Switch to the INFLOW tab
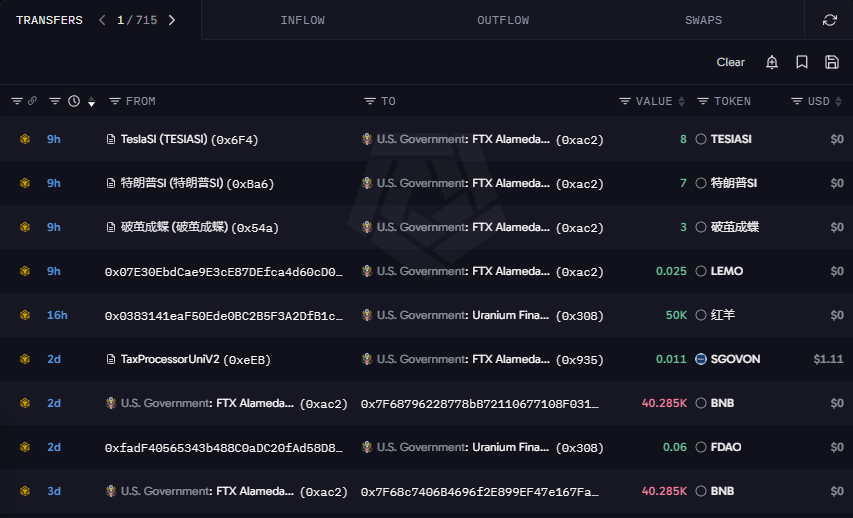 coord(302,20)
